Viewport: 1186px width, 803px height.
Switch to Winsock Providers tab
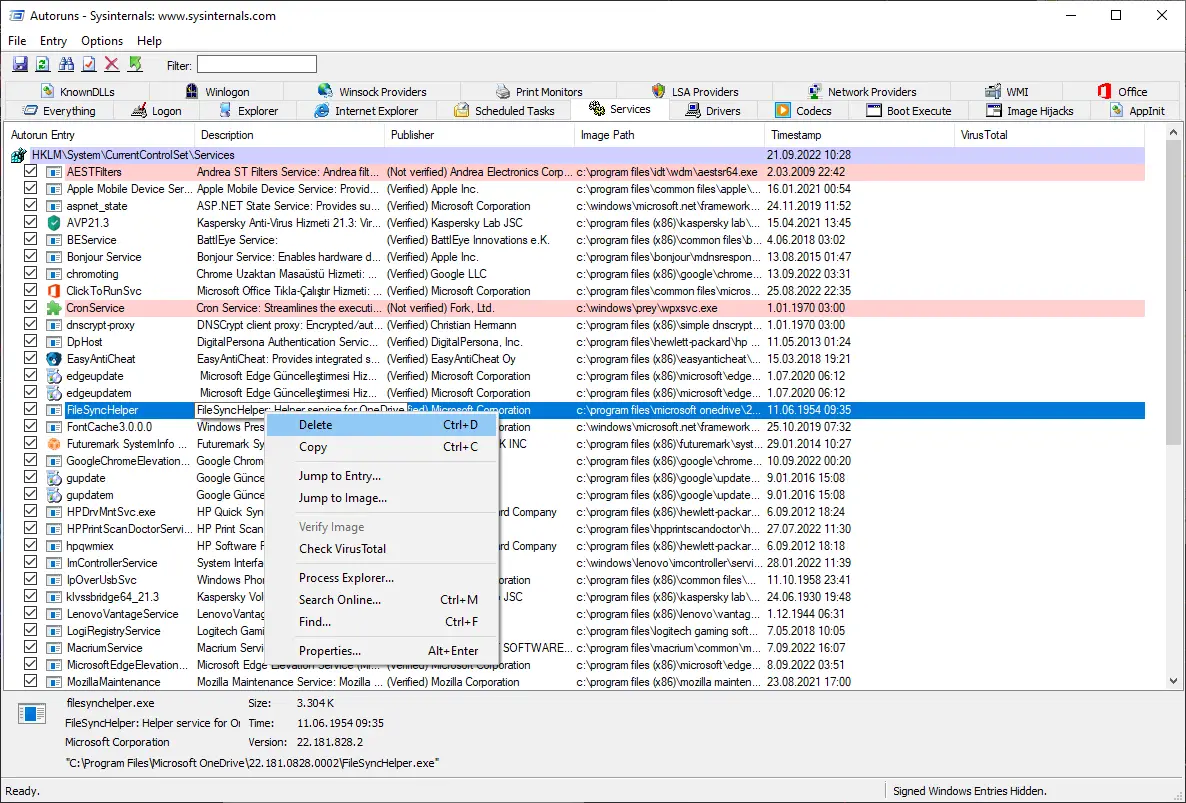pyautogui.click(x=372, y=91)
